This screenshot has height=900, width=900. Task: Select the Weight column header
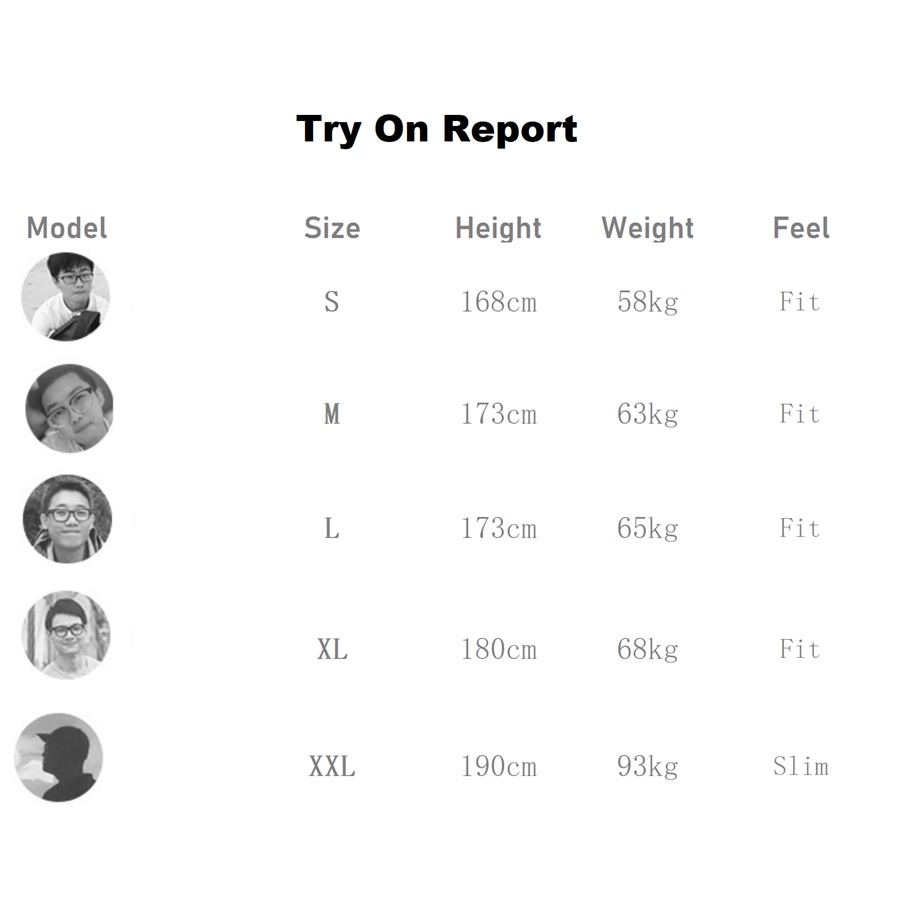[x=648, y=228]
